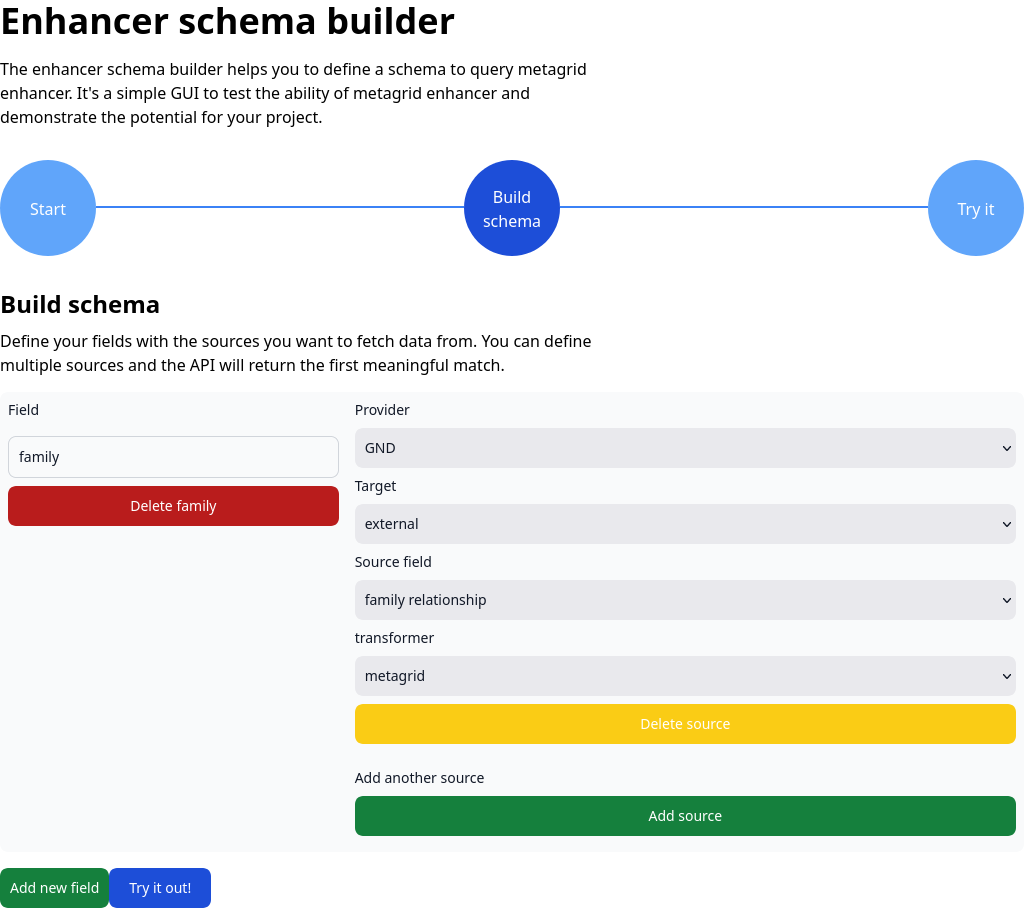Image resolution: width=1024 pixels, height=916 pixels.
Task: Click the yellow Delete source button
Action: click(x=685, y=724)
